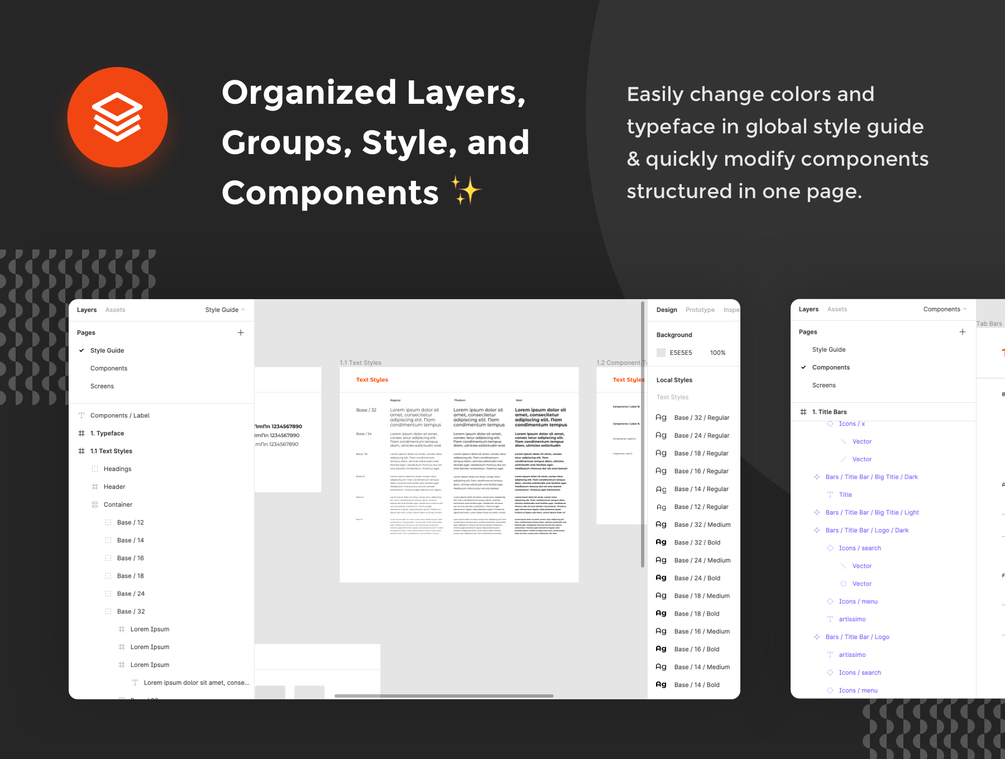Switch to Assets tab in Components window
The image size is (1005, 759).
point(837,309)
